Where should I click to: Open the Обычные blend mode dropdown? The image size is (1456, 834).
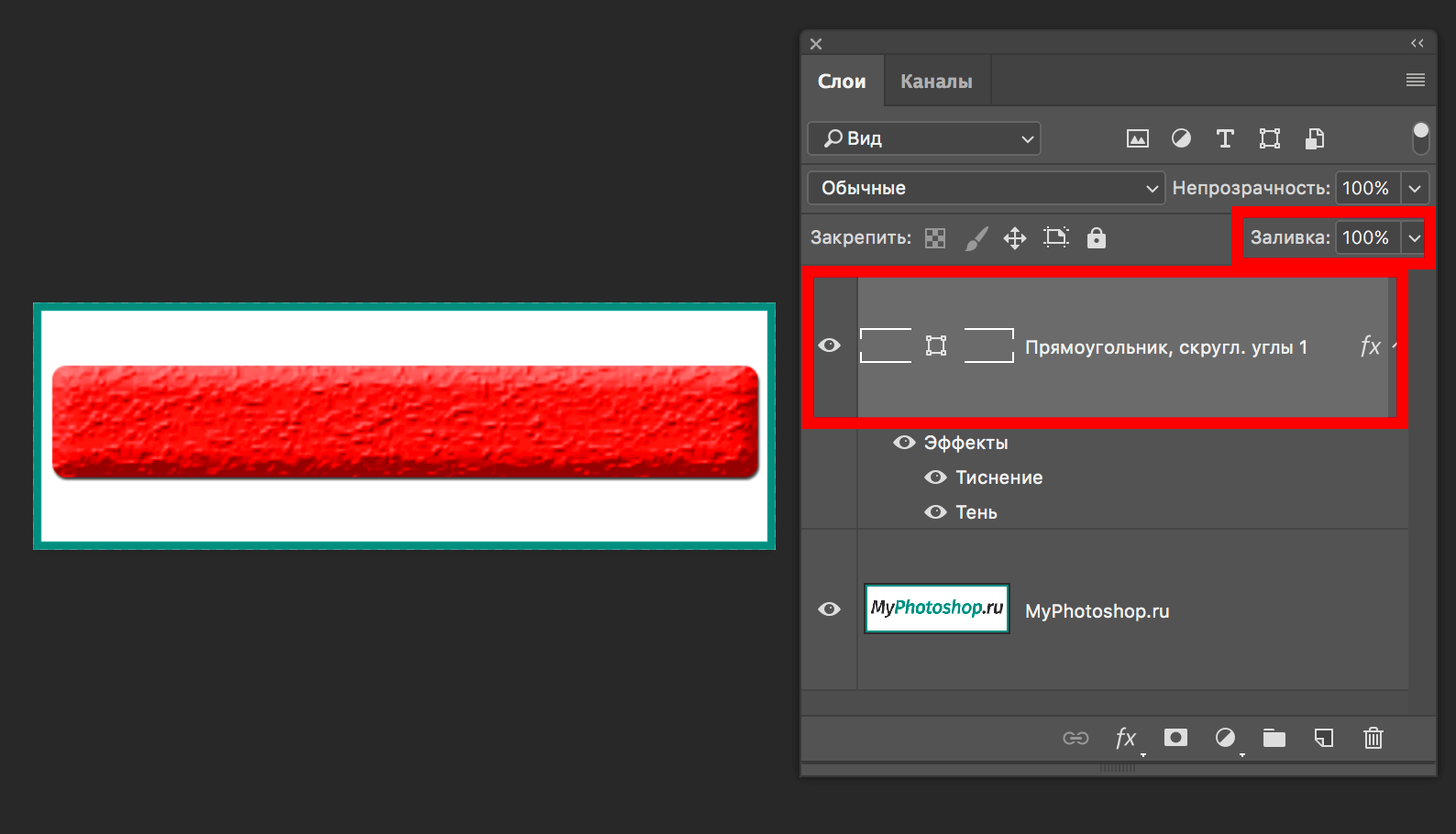click(986, 188)
